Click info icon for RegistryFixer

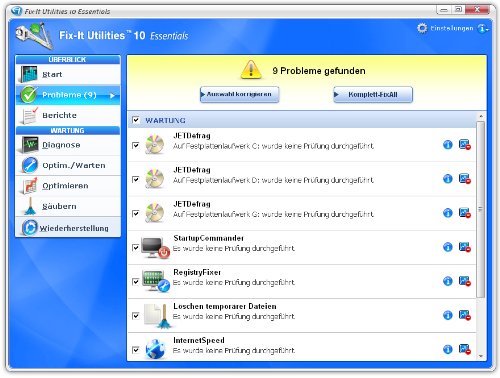click(448, 281)
